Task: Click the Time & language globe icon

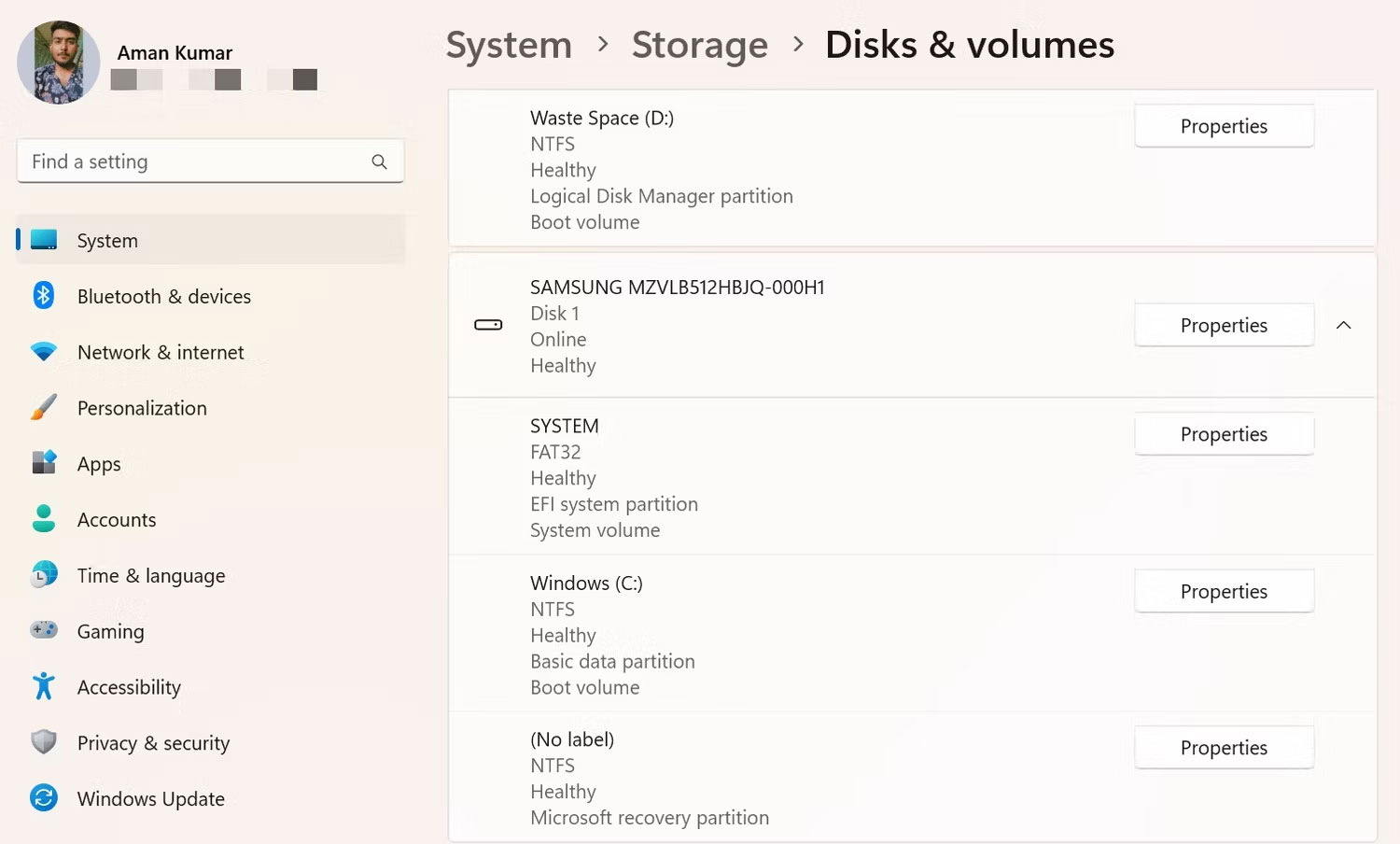Action: (44, 574)
